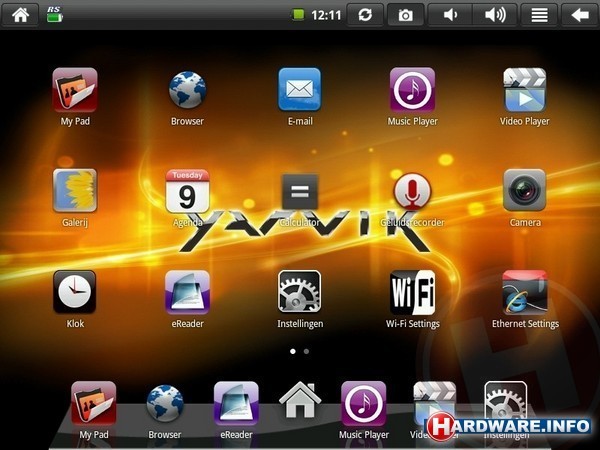Open Instellingen in the app grid
600x450 pixels.
click(x=300, y=292)
